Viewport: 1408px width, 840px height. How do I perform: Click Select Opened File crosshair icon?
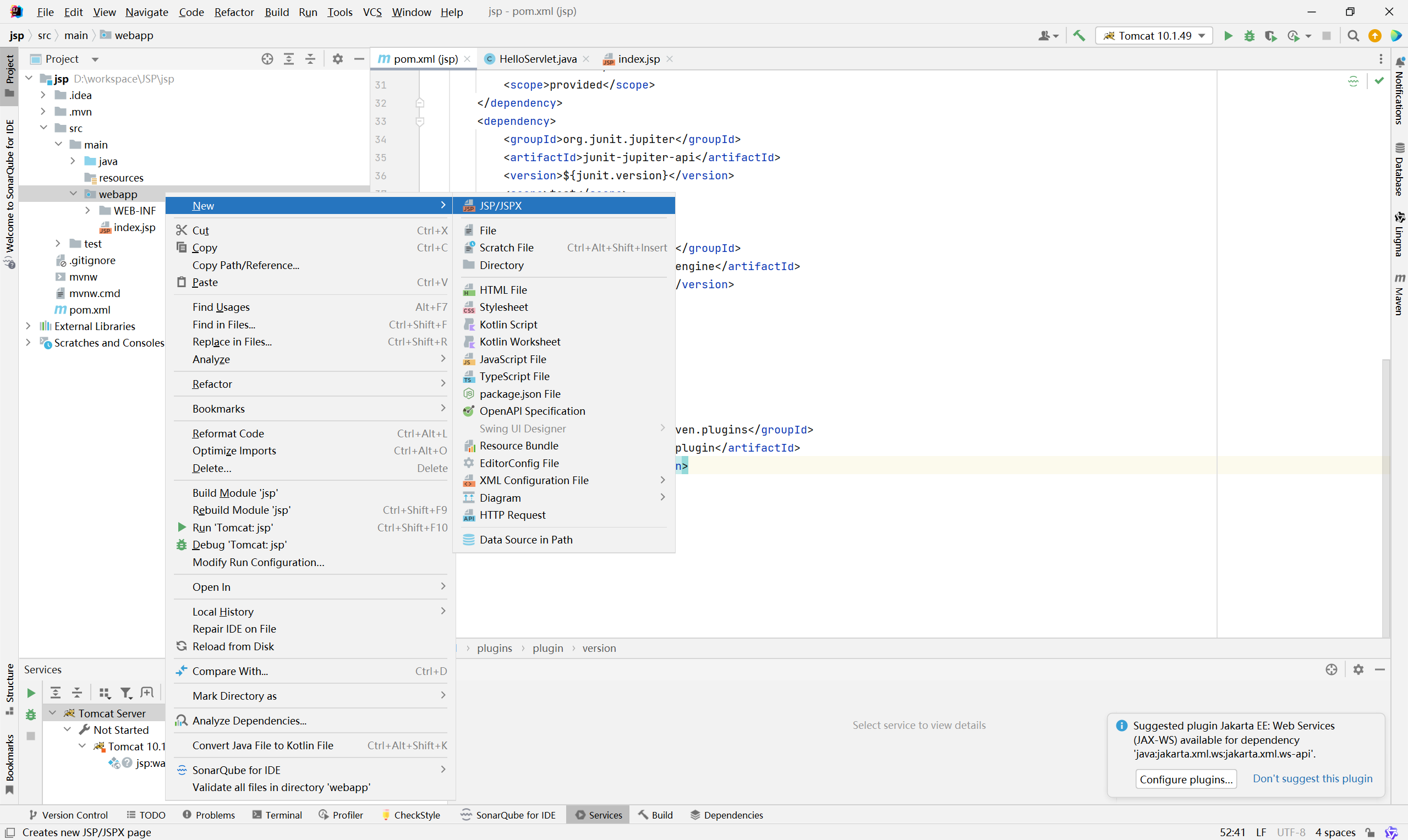[x=267, y=59]
